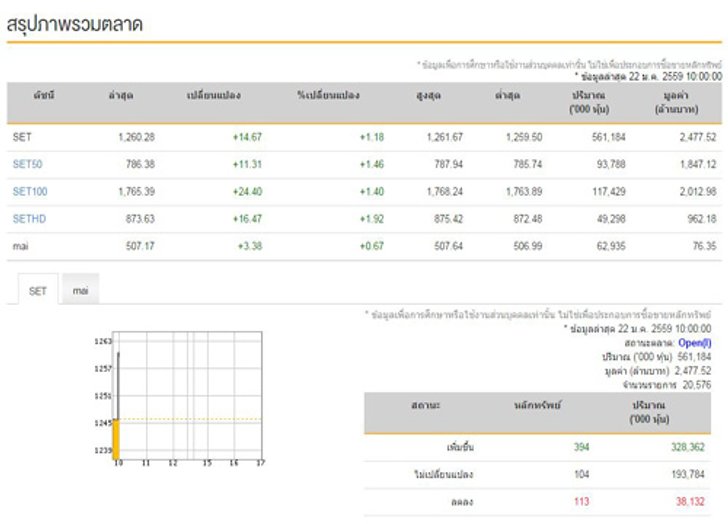Click unchanged volume 193,784
The height and width of the screenshot is (524, 728).
688,474
